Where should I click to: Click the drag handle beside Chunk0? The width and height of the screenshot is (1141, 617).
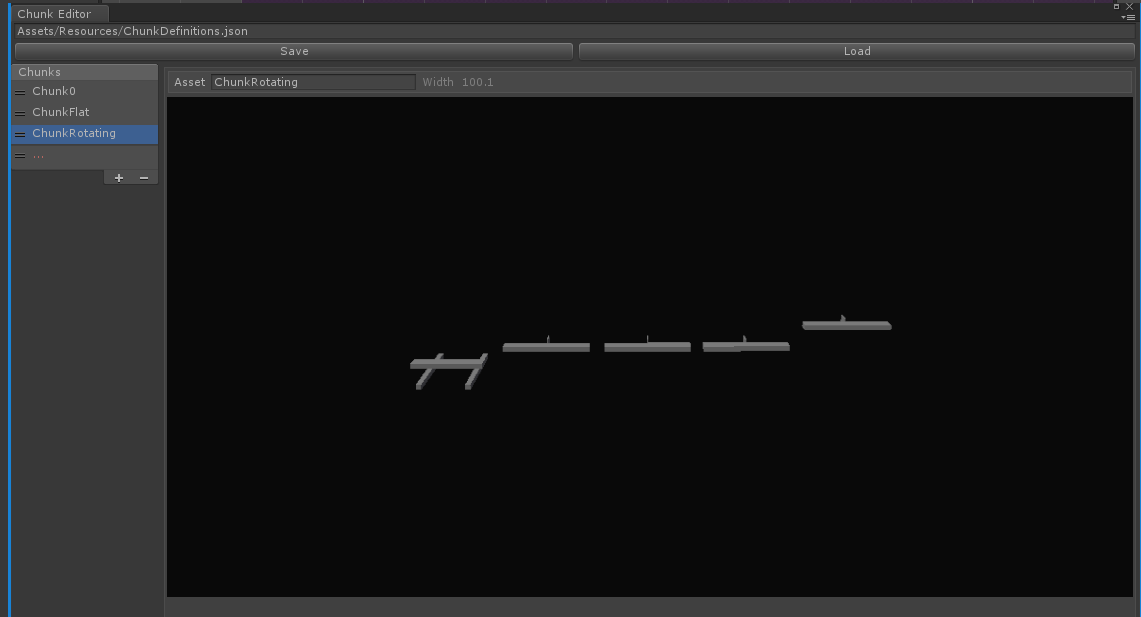(19, 91)
